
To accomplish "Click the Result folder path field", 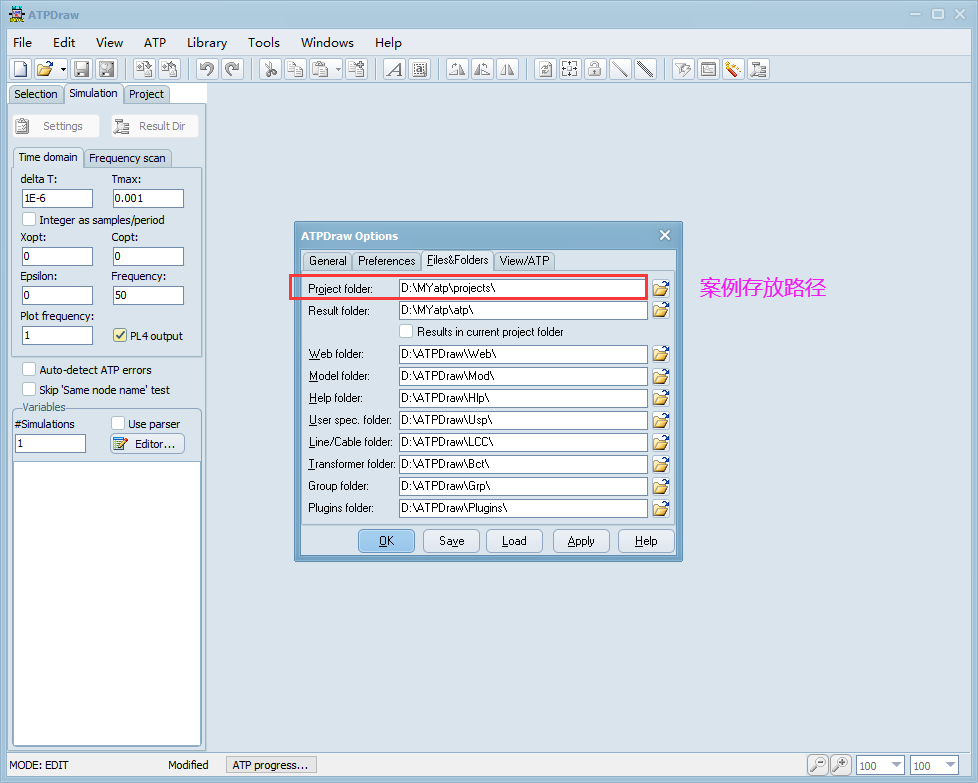I will click(523, 310).
